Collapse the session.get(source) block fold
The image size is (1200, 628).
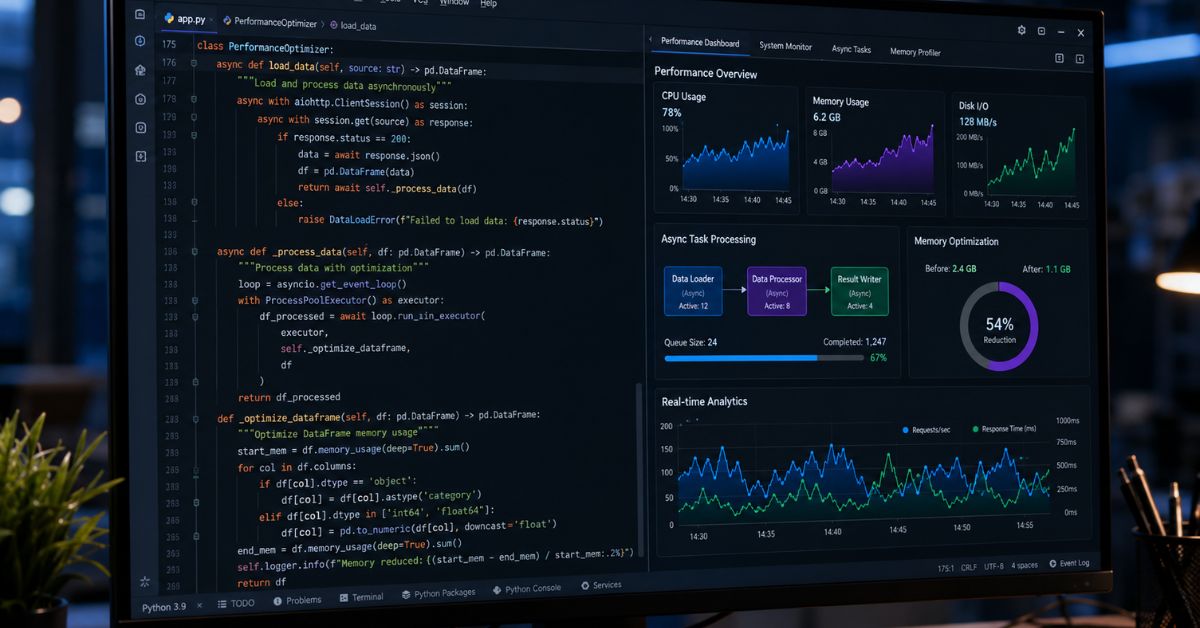point(193,117)
